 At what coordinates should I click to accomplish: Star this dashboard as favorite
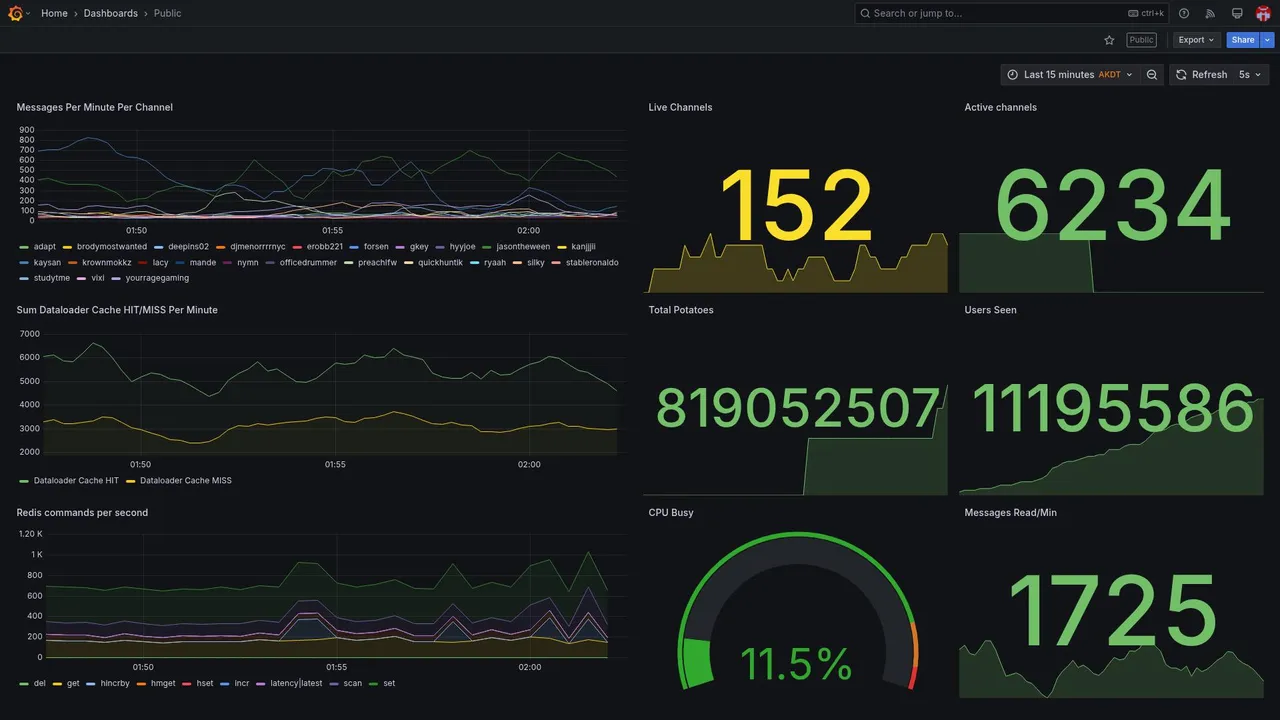[1109, 40]
